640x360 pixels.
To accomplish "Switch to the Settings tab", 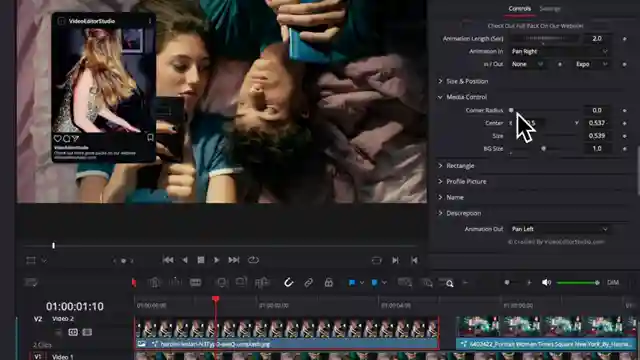I will click(550, 9).
